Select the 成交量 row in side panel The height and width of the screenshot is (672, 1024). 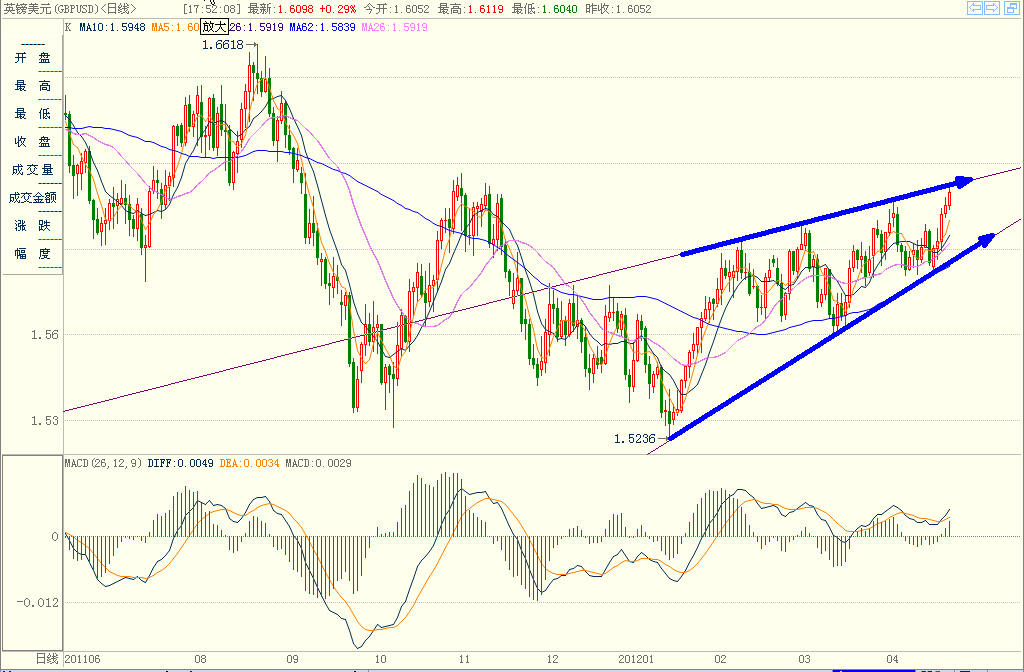click(33, 170)
